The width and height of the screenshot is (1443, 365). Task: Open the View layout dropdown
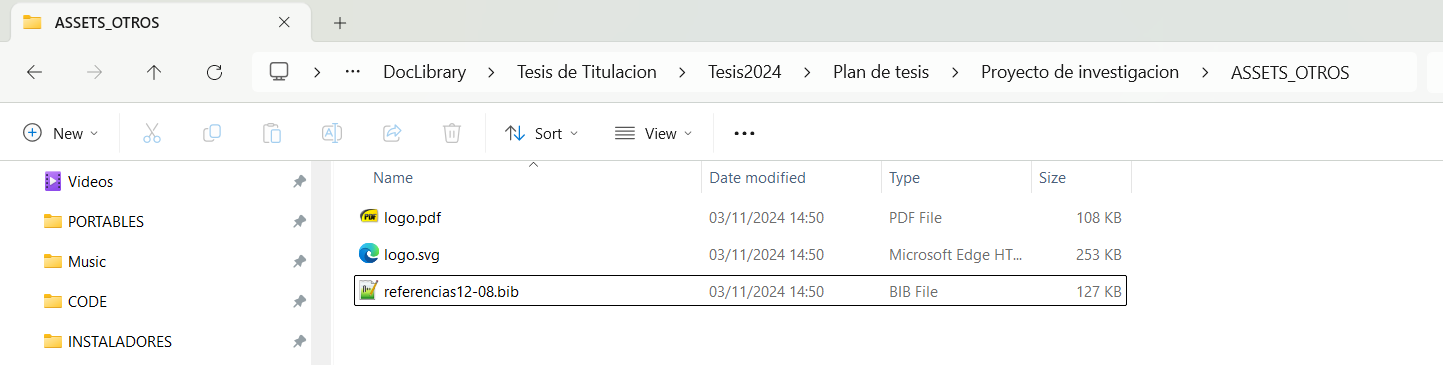(653, 133)
